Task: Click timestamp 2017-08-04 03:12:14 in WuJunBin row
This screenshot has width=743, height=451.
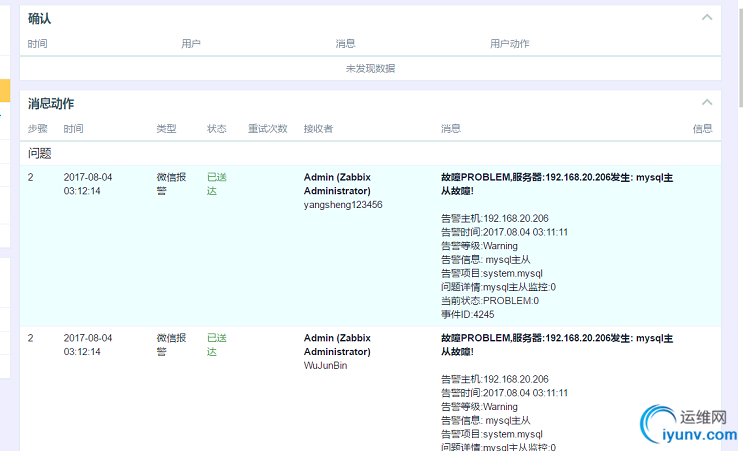Action: coord(88,345)
